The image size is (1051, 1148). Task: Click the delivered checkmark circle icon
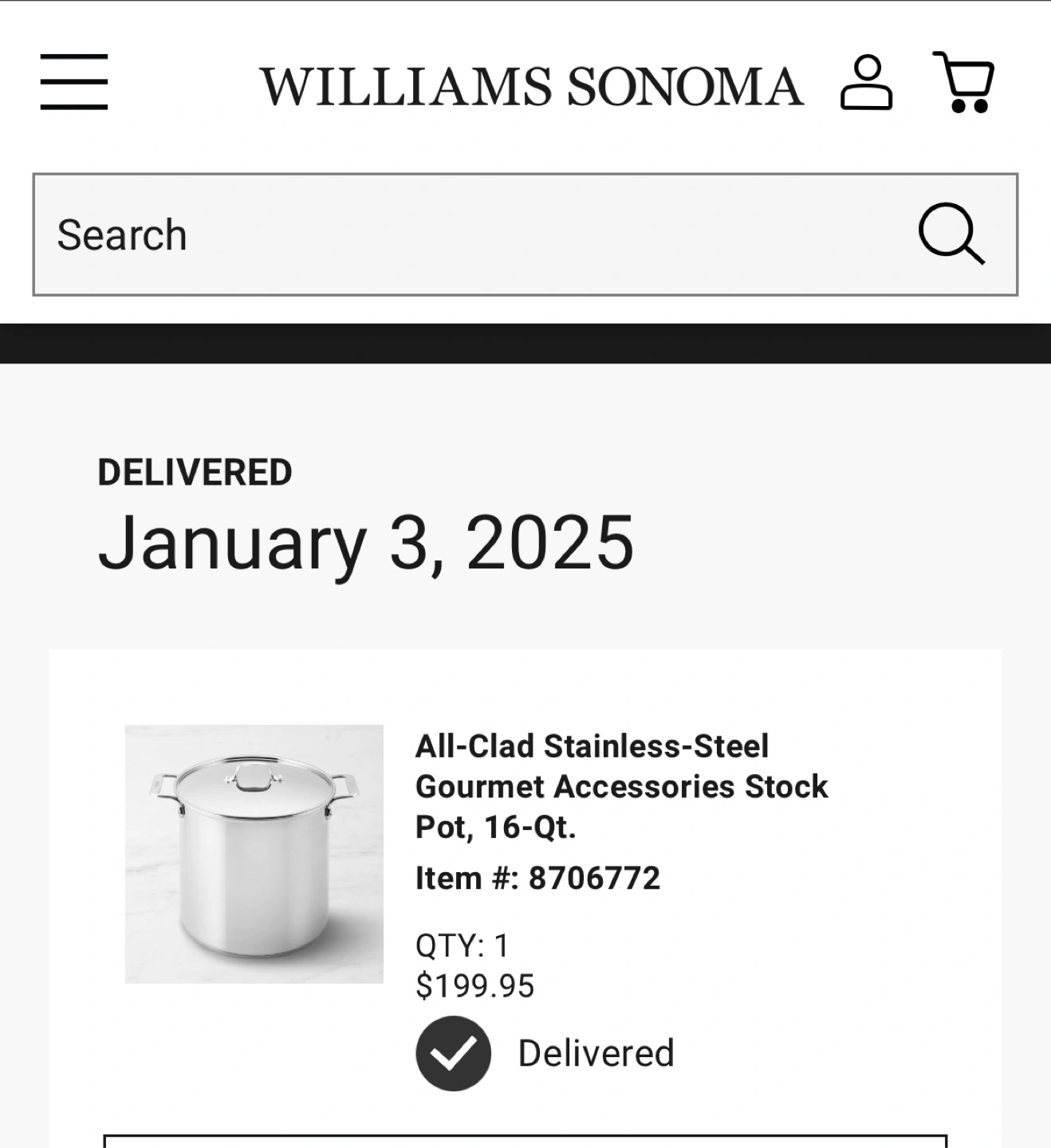(453, 1053)
